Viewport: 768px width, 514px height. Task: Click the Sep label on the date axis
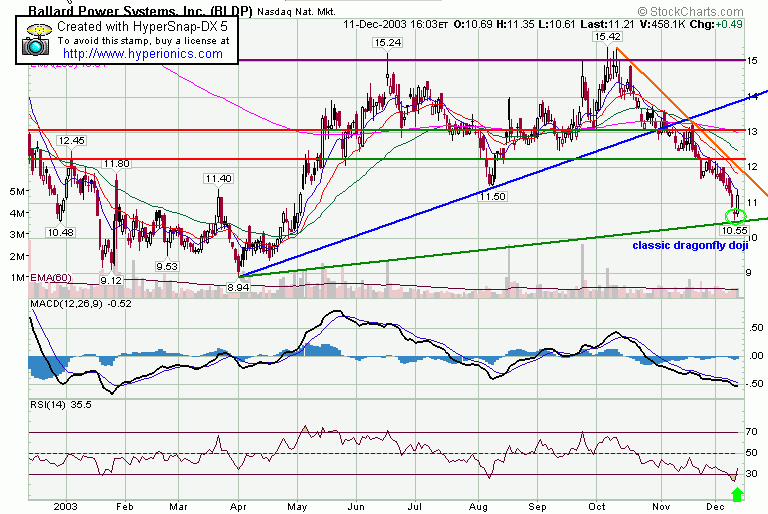click(x=537, y=507)
